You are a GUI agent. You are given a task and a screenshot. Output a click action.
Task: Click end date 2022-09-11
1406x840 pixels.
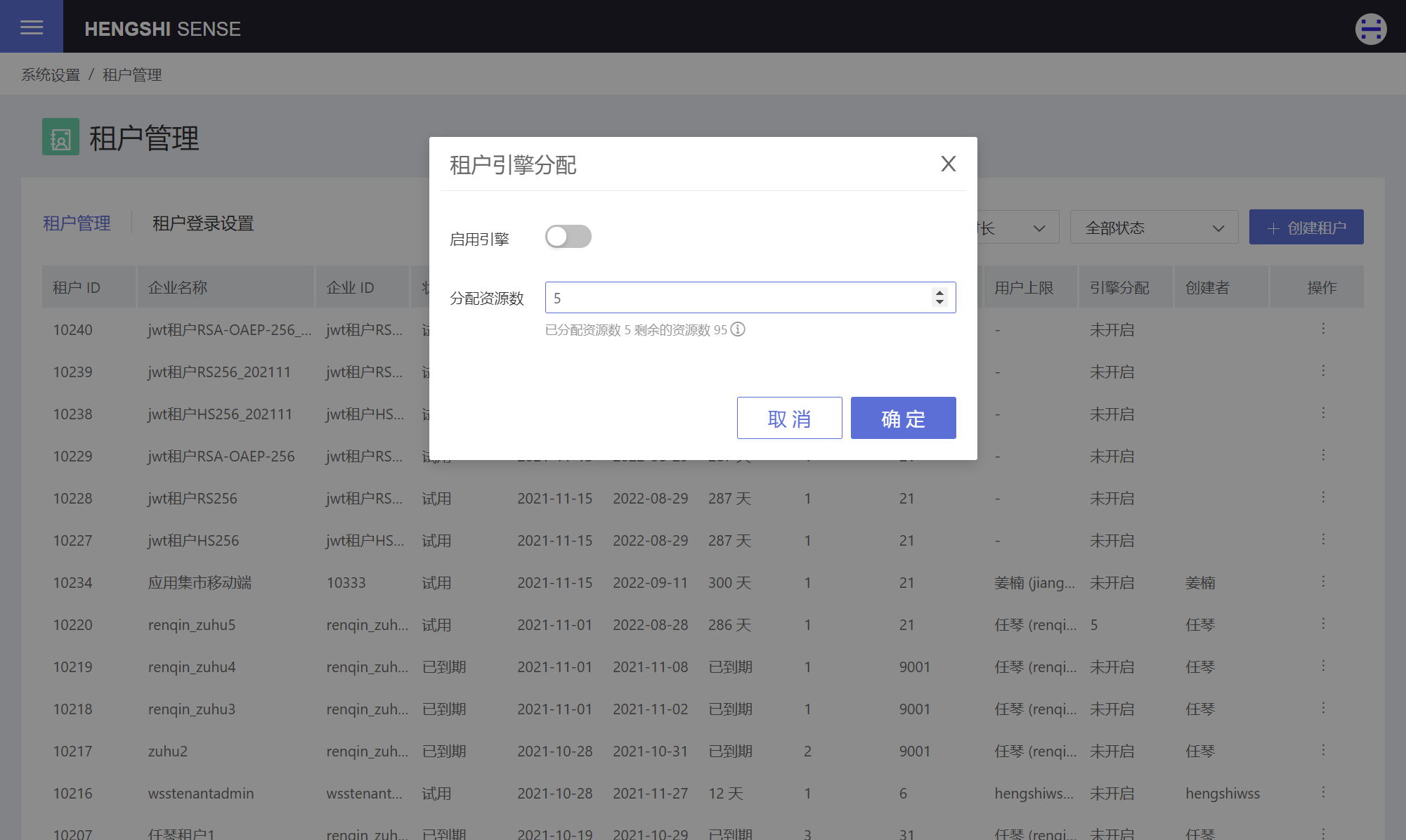[650, 582]
